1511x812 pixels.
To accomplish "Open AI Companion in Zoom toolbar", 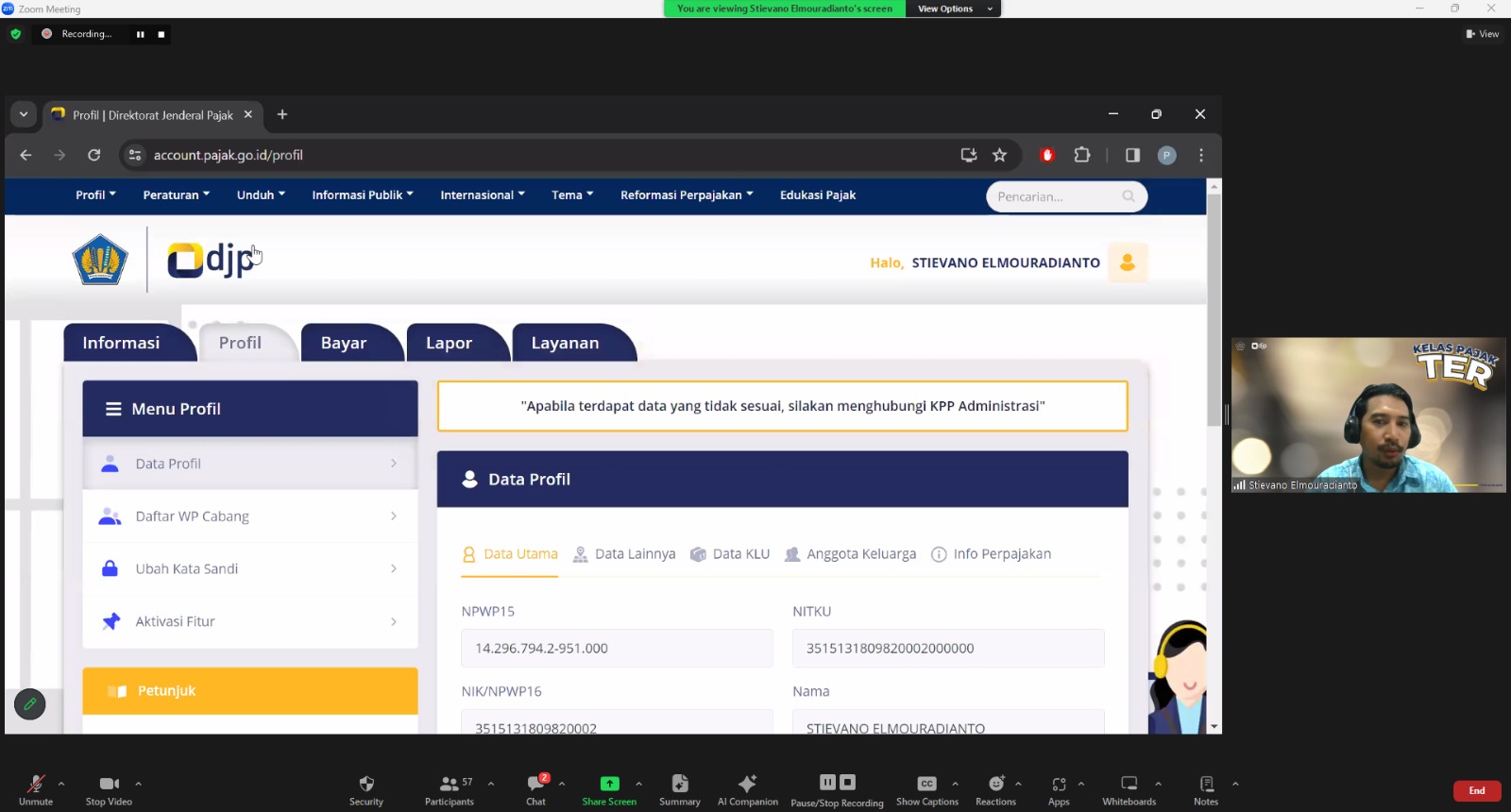I will (x=747, y=788).
